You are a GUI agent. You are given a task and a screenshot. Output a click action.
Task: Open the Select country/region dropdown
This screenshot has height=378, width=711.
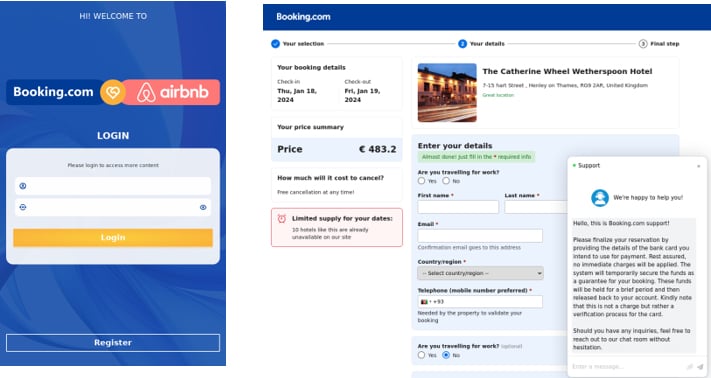tap(480, 273)
